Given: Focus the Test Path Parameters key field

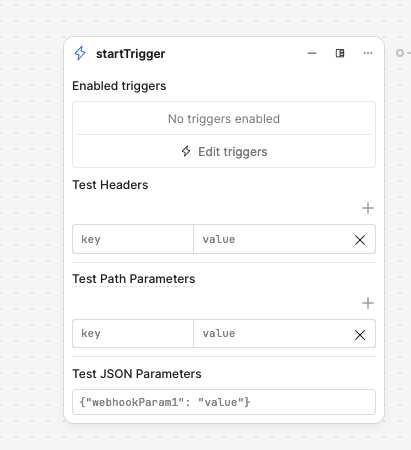Looking at the screenshot, I should 133,334.
